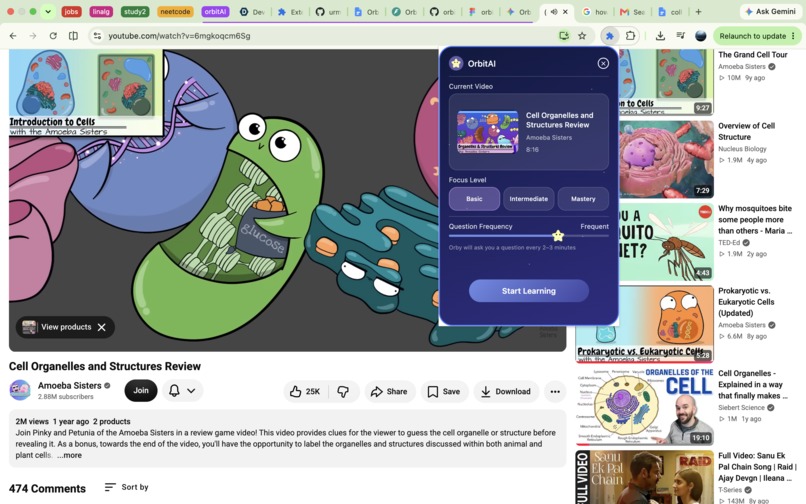Click the Start Learning button
This screenshot has width=806, height=504.
click(x=528, y=291)
